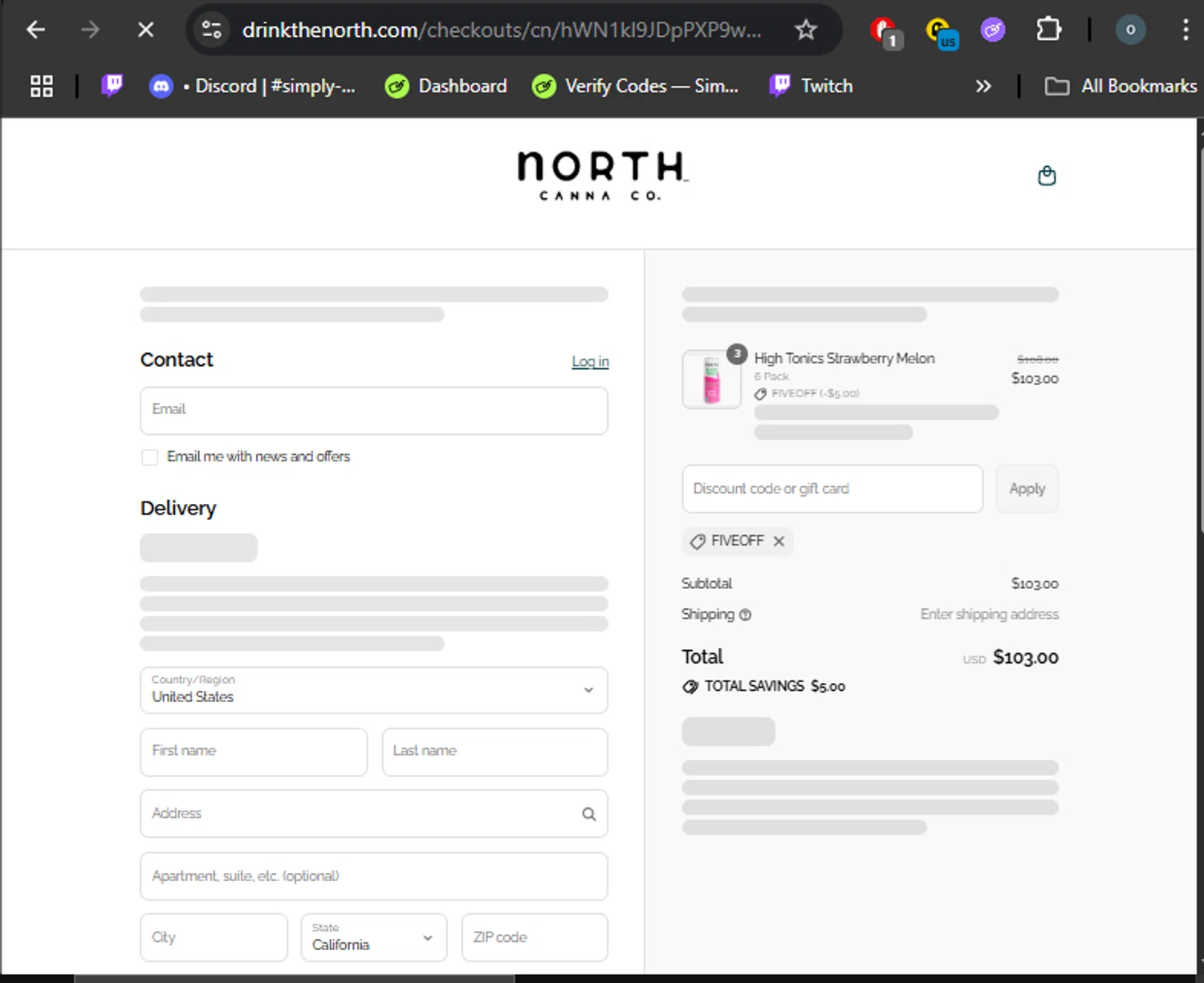Open the first Twitch bookmark icon

pos(112,86)
